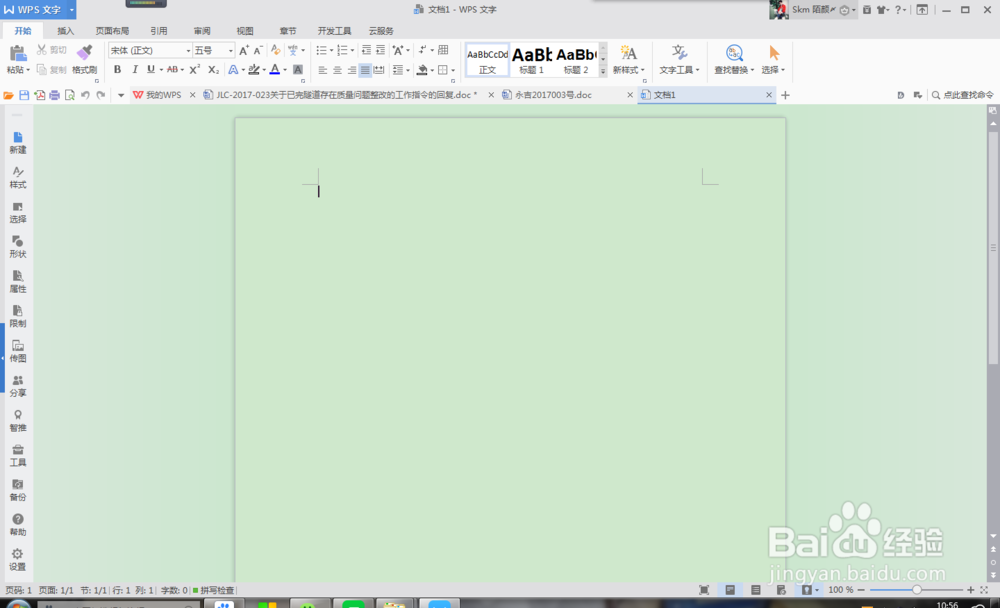Click the zoom slider handle
The width and height of the screenshot is (1000, 608).
pyautogui.click(x=916, y=590)
